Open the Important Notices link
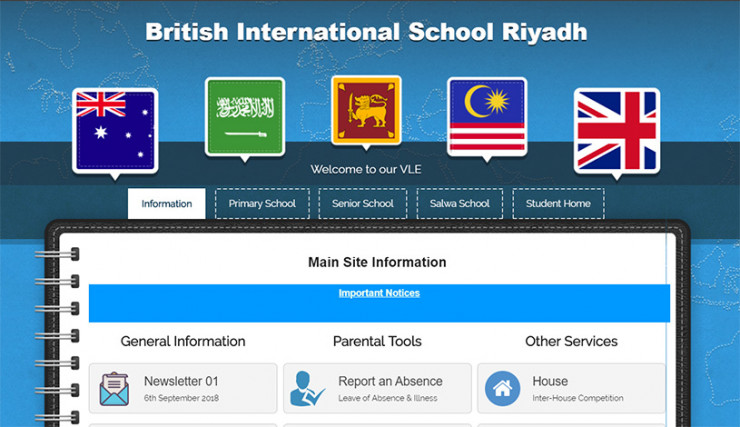This screenshot has width=740, height=427. pyautogui.click(x=379, y=293)
